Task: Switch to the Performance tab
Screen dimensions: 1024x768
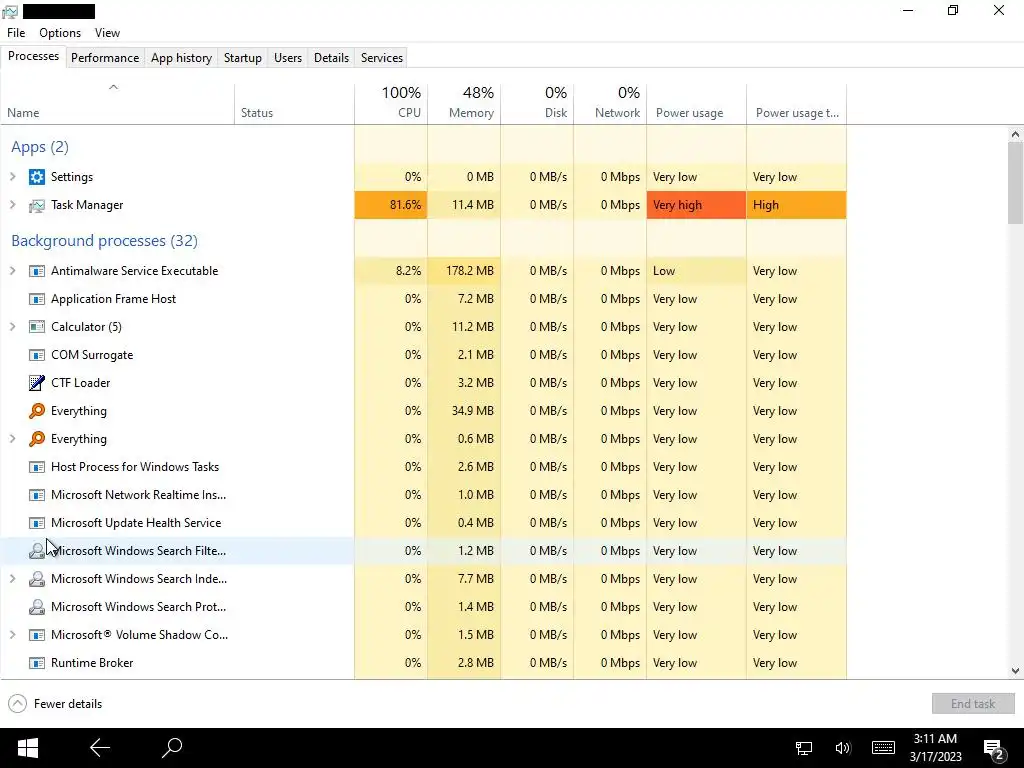Action: point(105,57)
